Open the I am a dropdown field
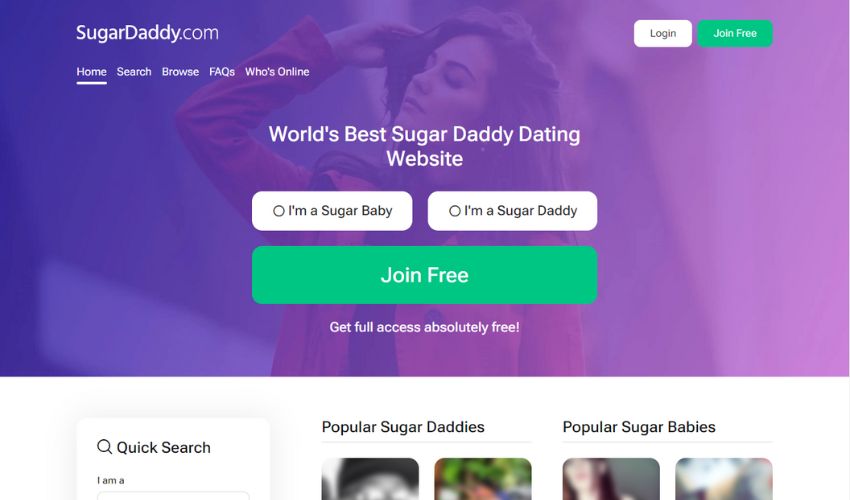The image size is (850, 500). click(x=173, y=496)
